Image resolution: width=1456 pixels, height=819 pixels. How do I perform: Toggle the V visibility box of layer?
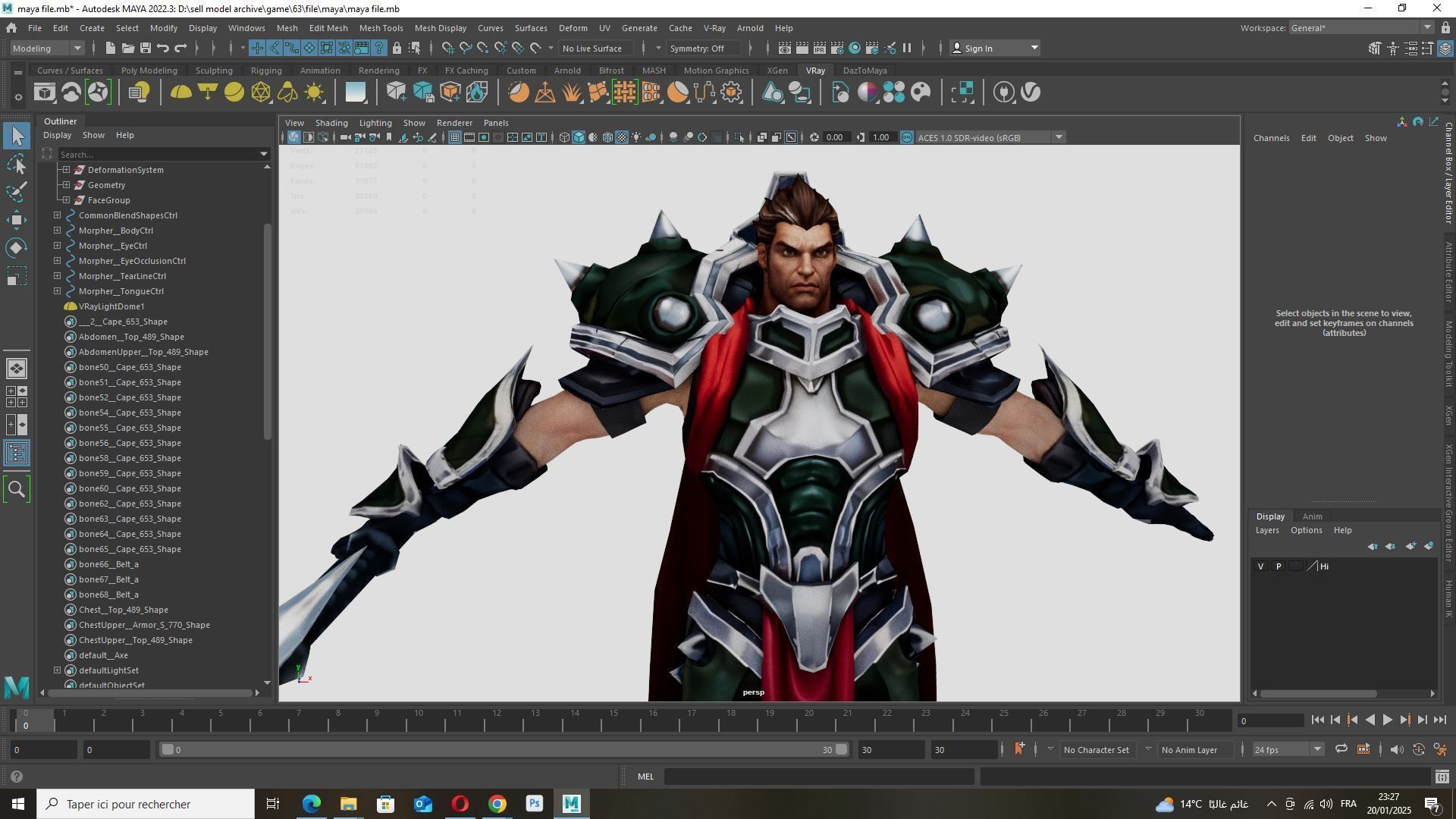pos(1260,566)
